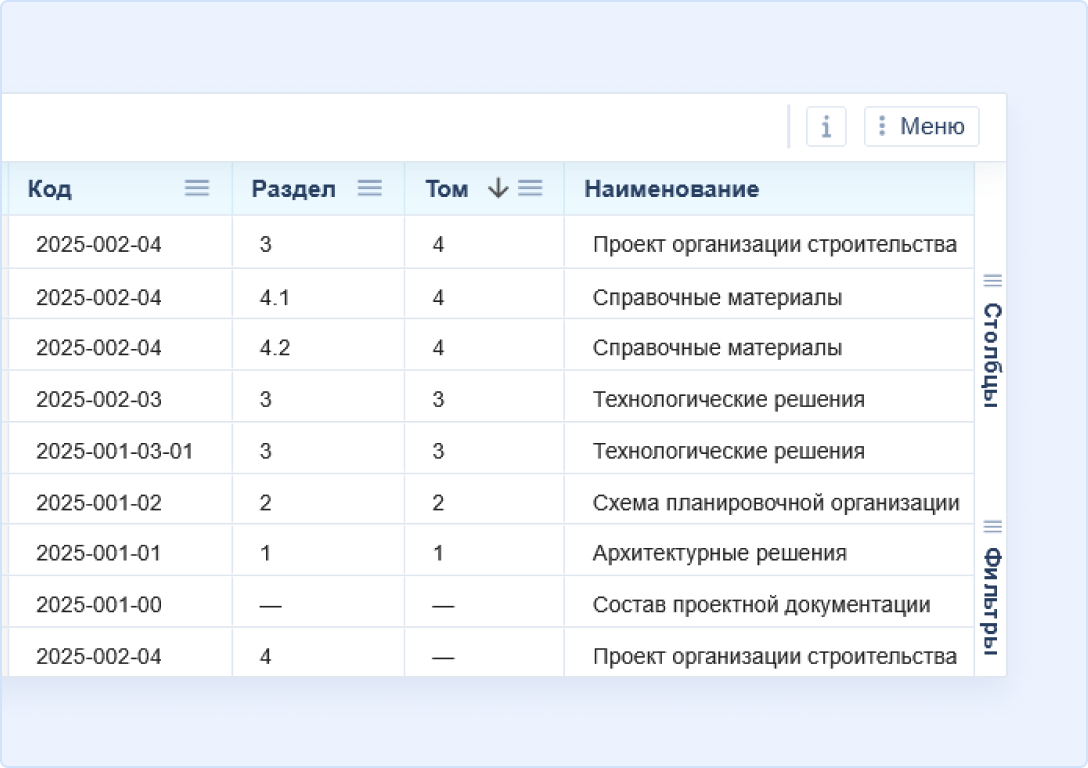Open the Меню button
This screenshot has height=768, width=1088.
tap(921, 127)
